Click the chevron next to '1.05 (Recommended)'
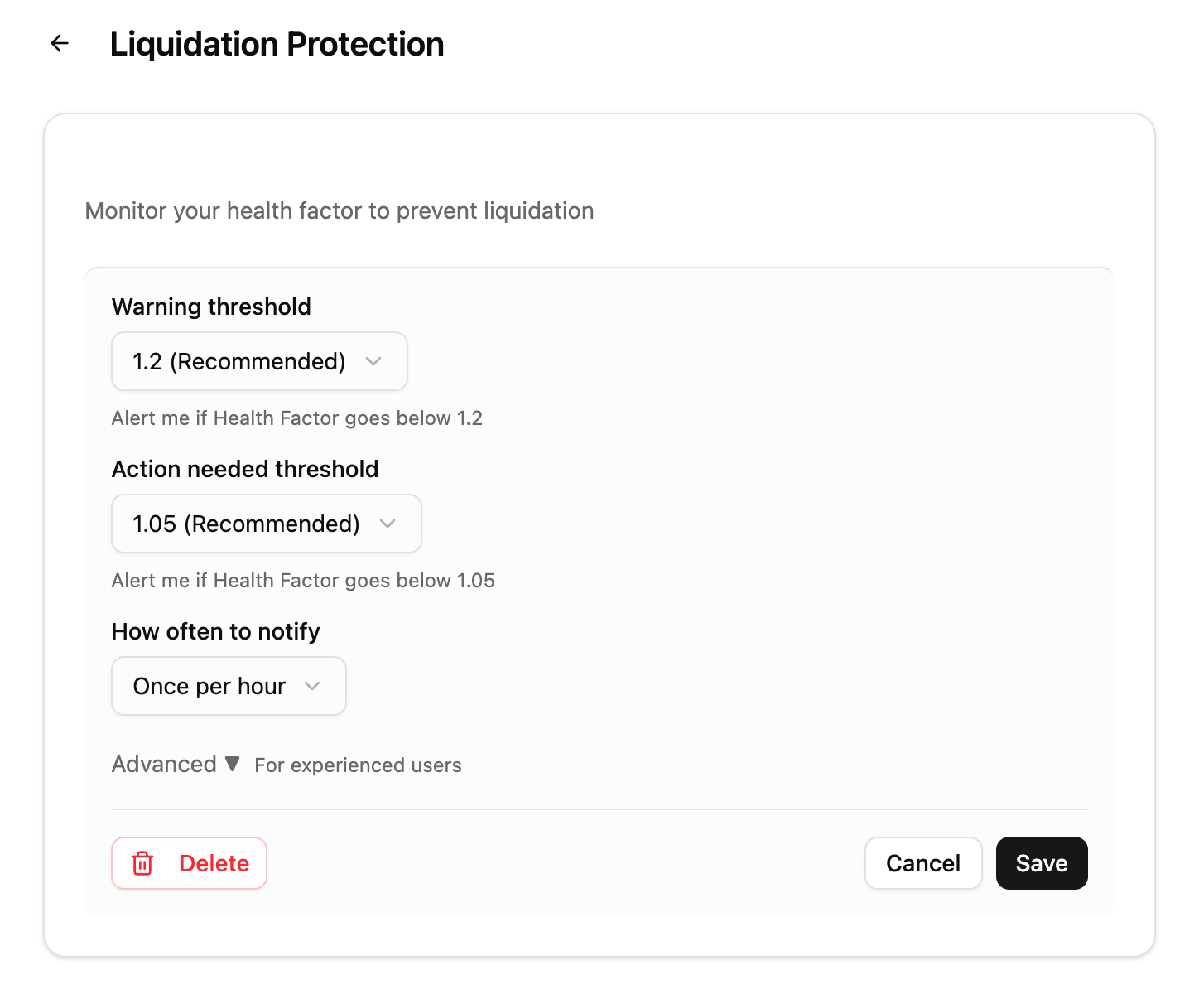1204x1004 pixels. [388, 524]
